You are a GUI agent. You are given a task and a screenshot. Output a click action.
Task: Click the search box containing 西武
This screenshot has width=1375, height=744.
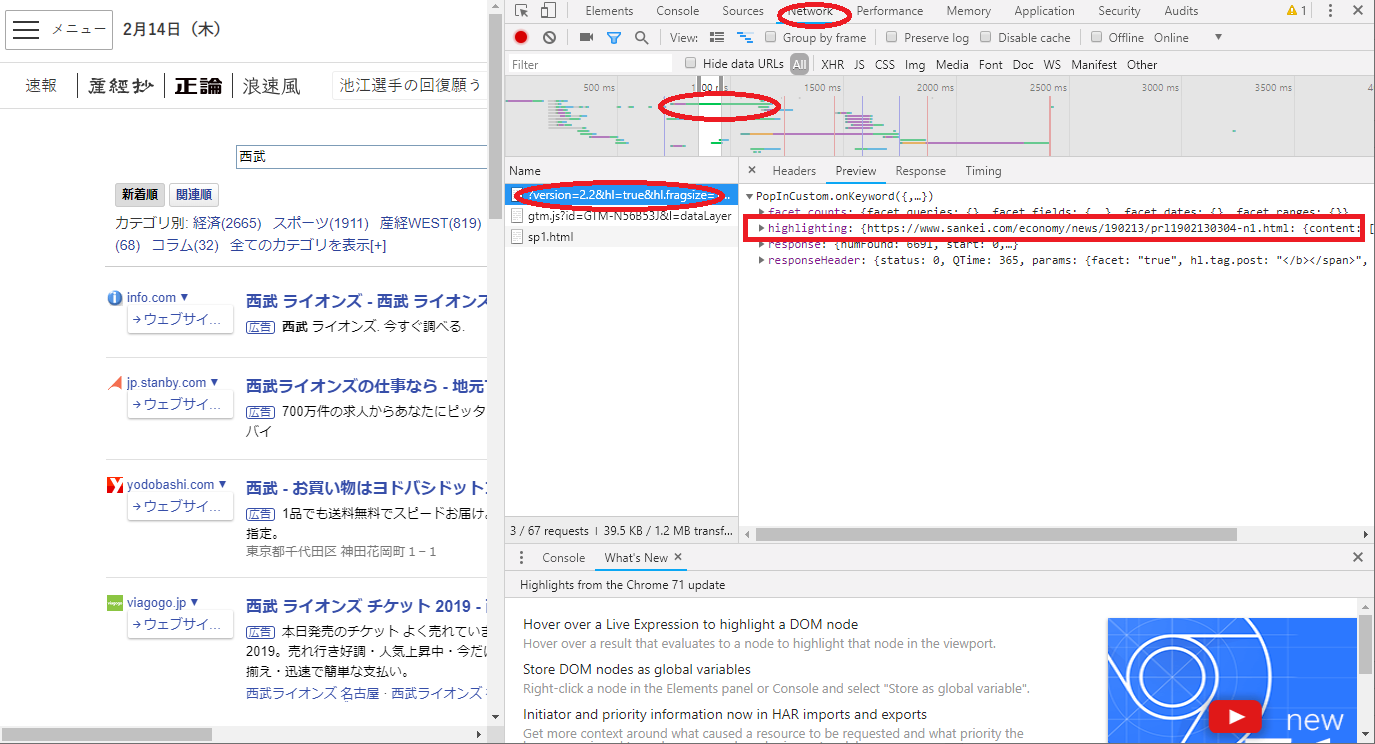tap(360, 157)
